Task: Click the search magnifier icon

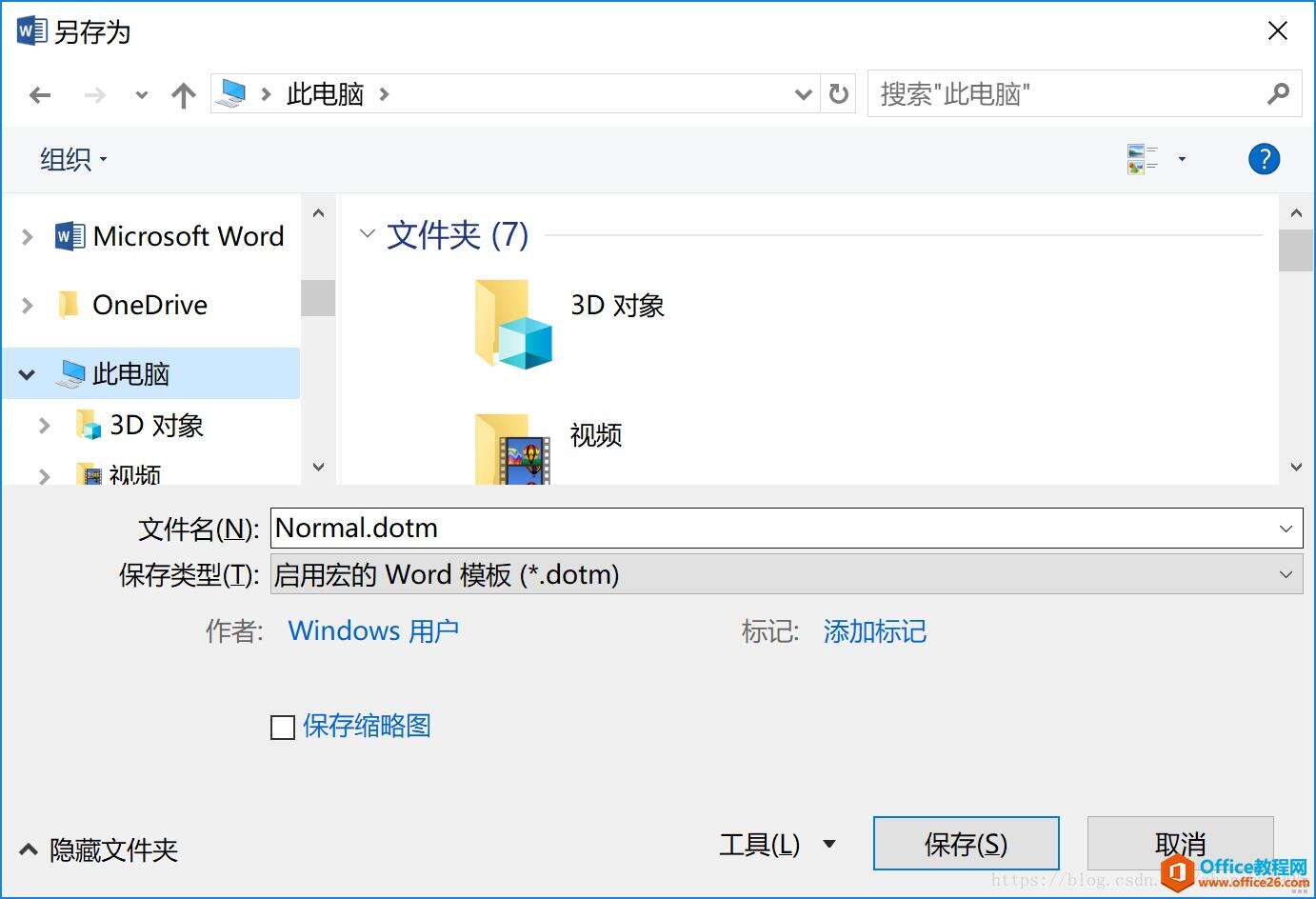Action: [x=1277, y=93]
